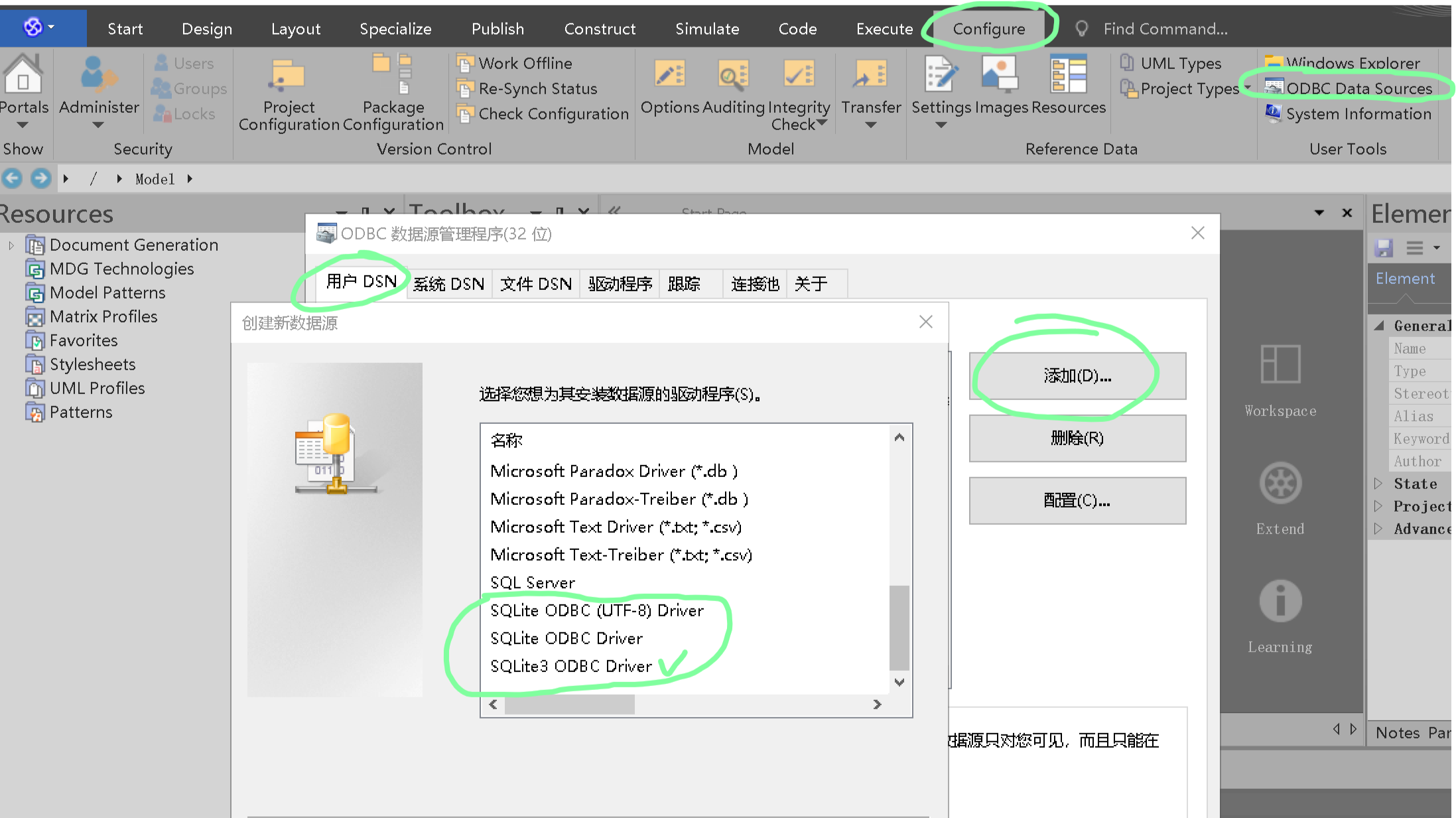Click the driver list horizontal scrollbar thumb

click(569, 705)
